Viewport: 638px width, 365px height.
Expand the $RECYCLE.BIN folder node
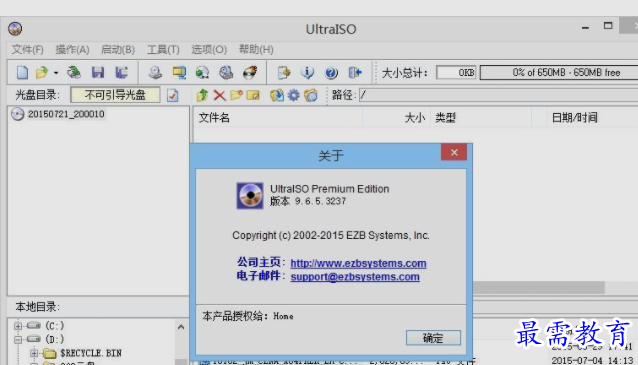(x=34, y=353)
